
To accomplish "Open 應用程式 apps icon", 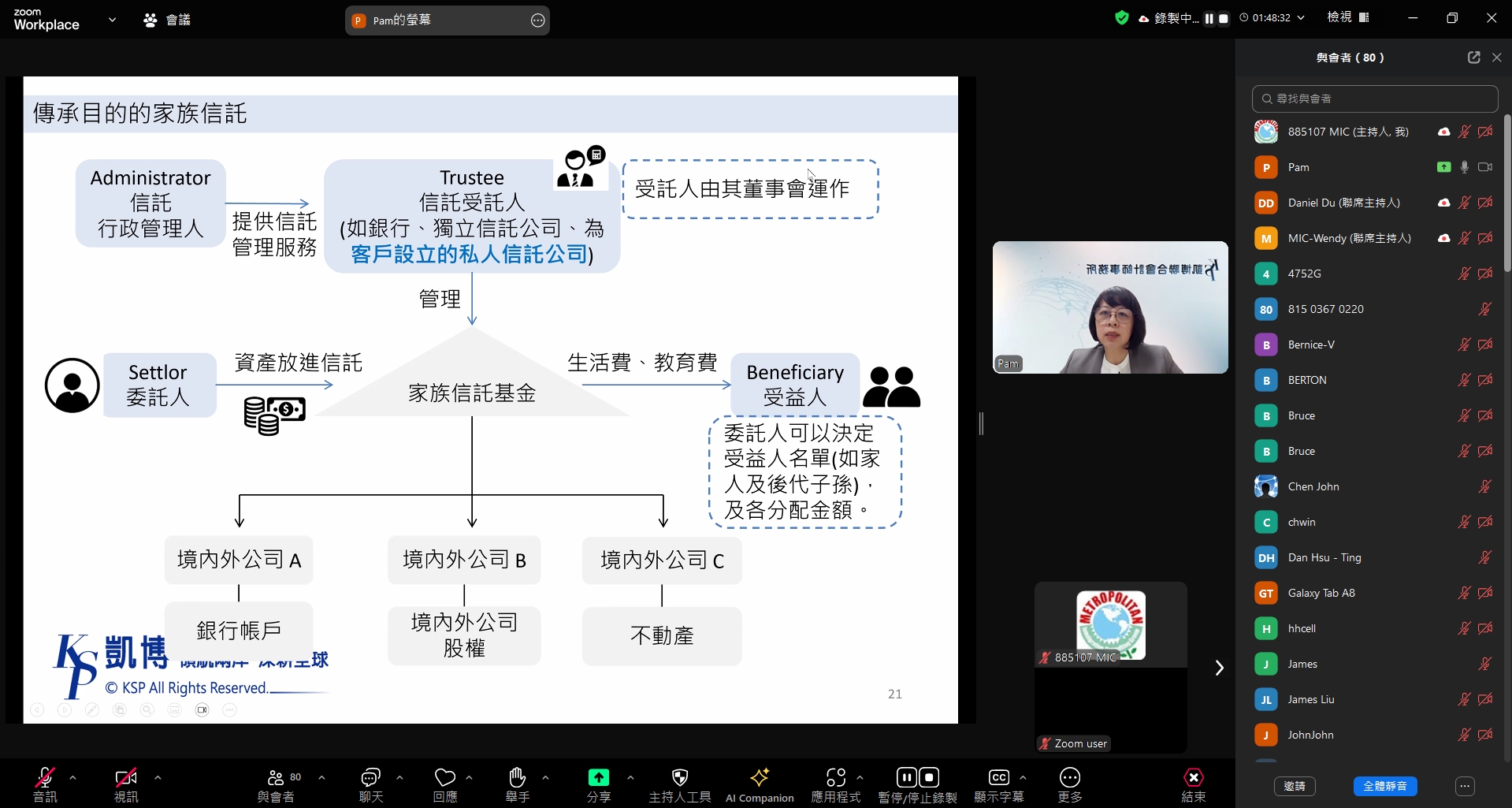I will coord(835,778).
